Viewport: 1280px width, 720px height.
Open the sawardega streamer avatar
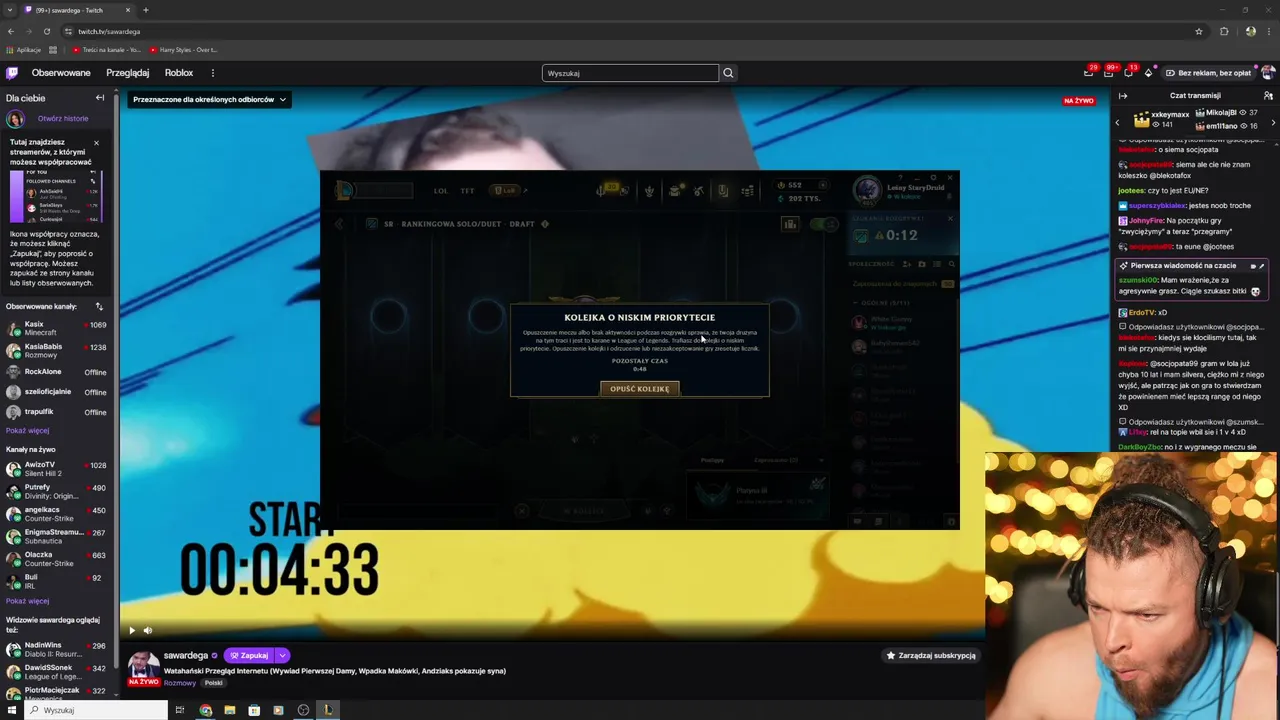click(143, 665)
